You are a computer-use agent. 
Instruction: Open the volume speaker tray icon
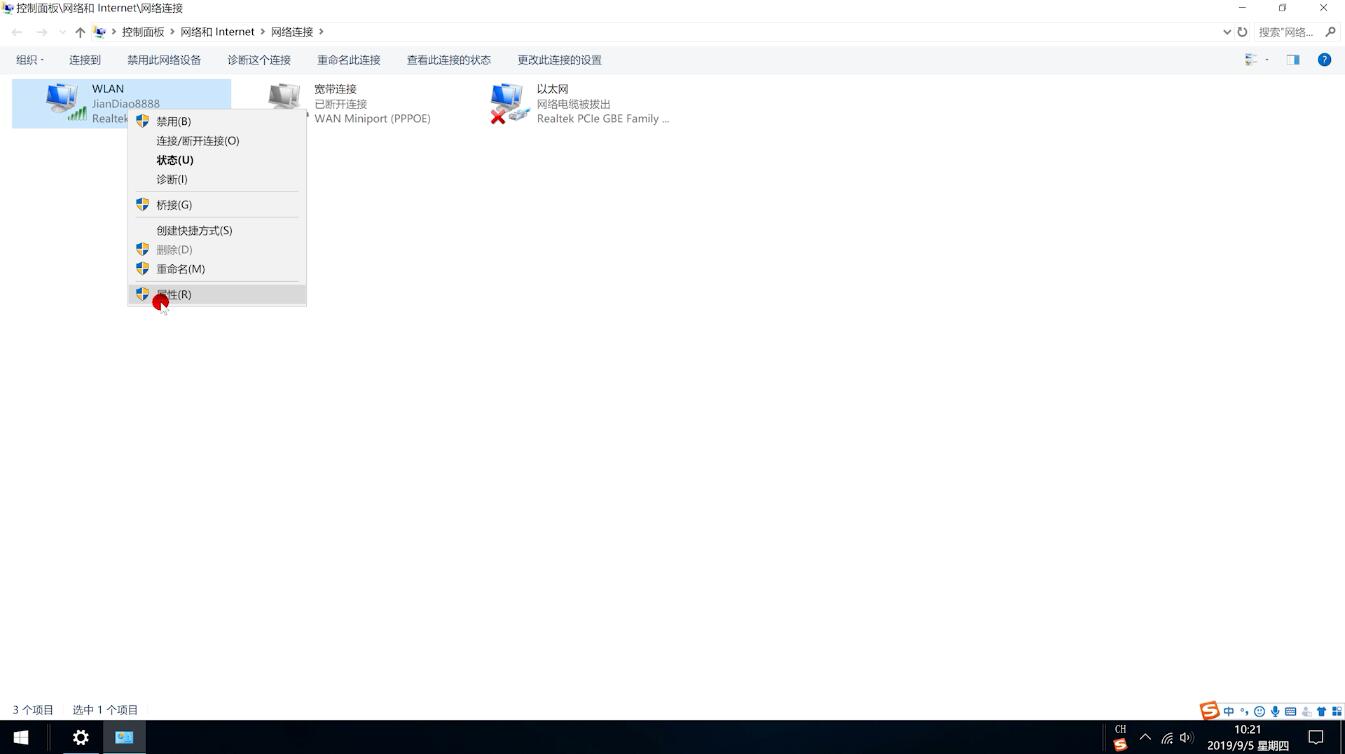point(1186,738)
